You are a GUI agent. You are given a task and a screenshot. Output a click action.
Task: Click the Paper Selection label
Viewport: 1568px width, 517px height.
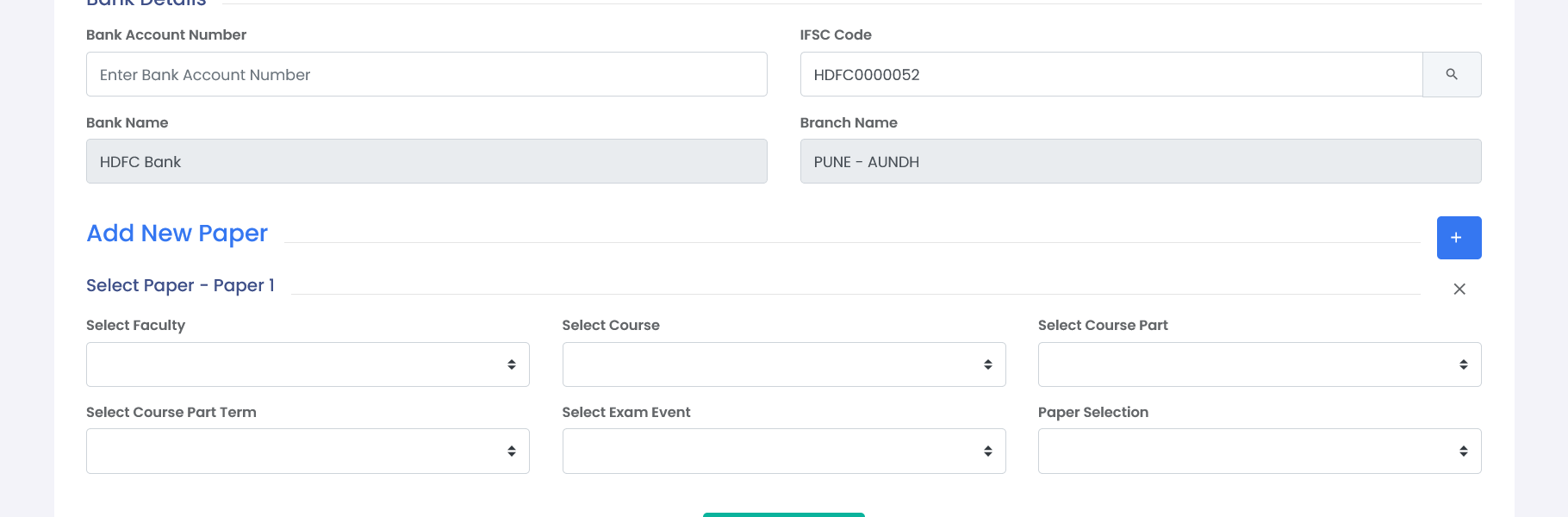[1093, 412]
